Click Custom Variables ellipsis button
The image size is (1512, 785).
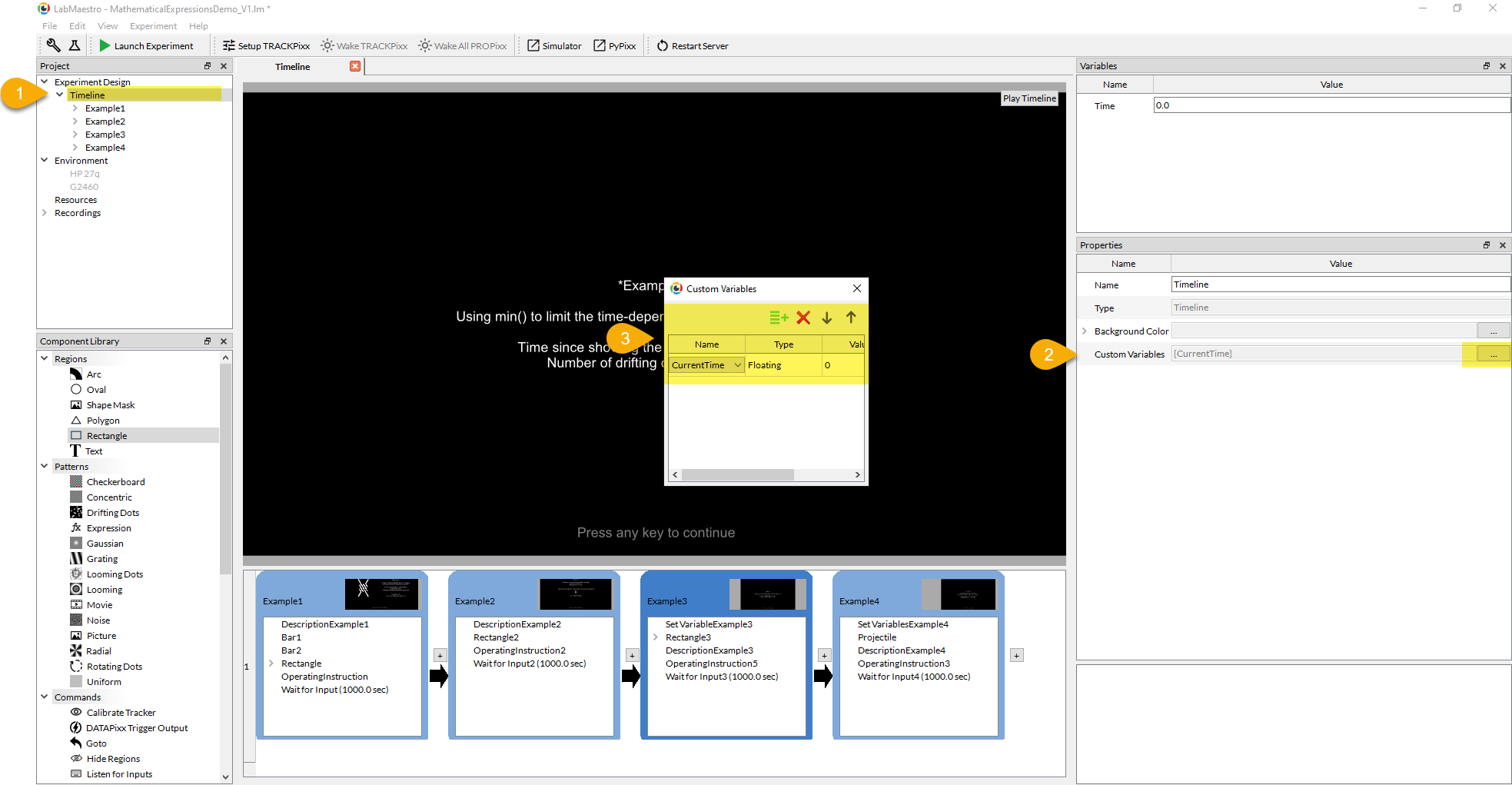point(1493,354)
